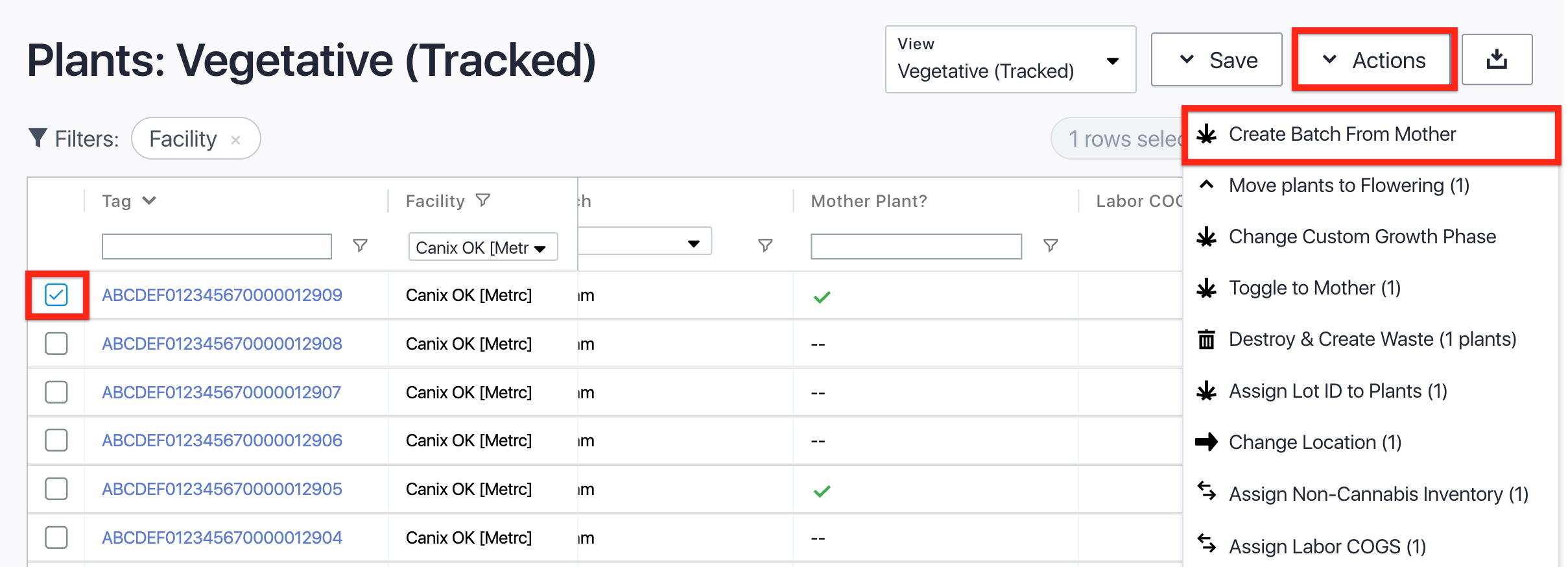Click the download export icon button

coord(1497,60)
